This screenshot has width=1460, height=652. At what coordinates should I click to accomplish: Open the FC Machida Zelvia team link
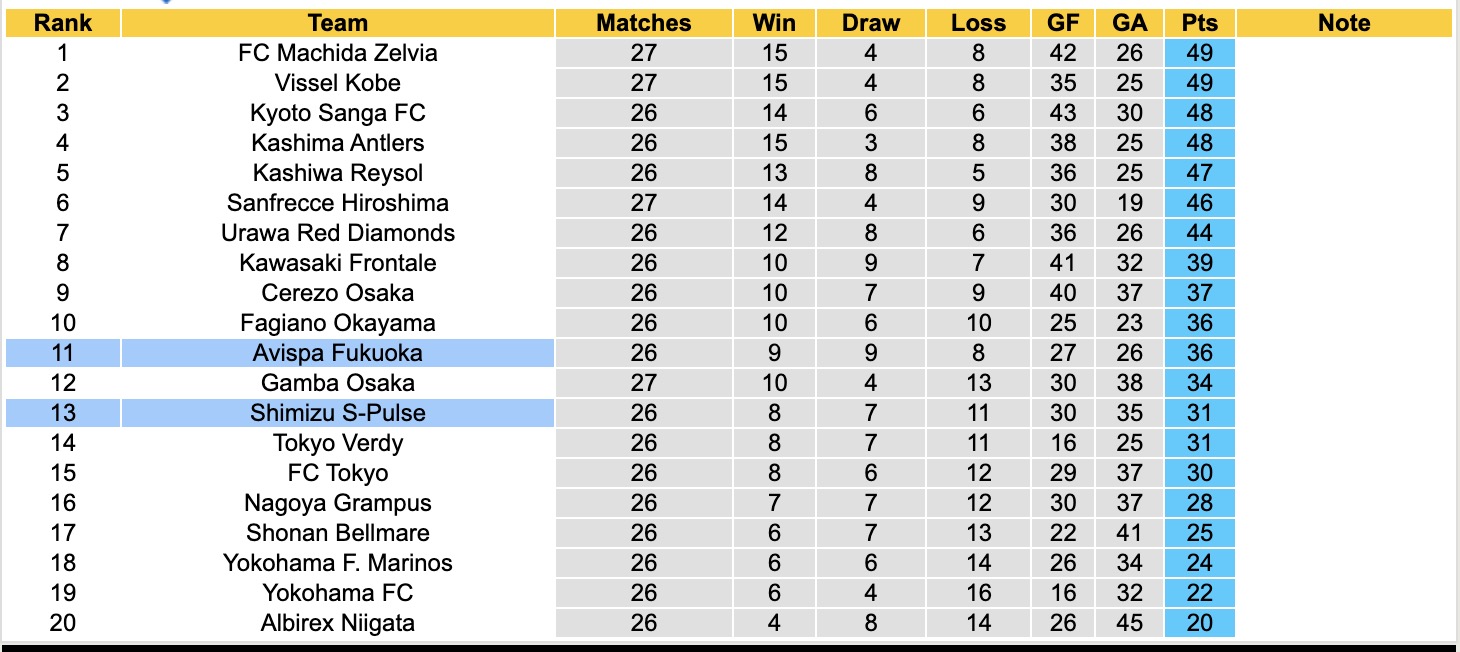(x=338, y=53)
